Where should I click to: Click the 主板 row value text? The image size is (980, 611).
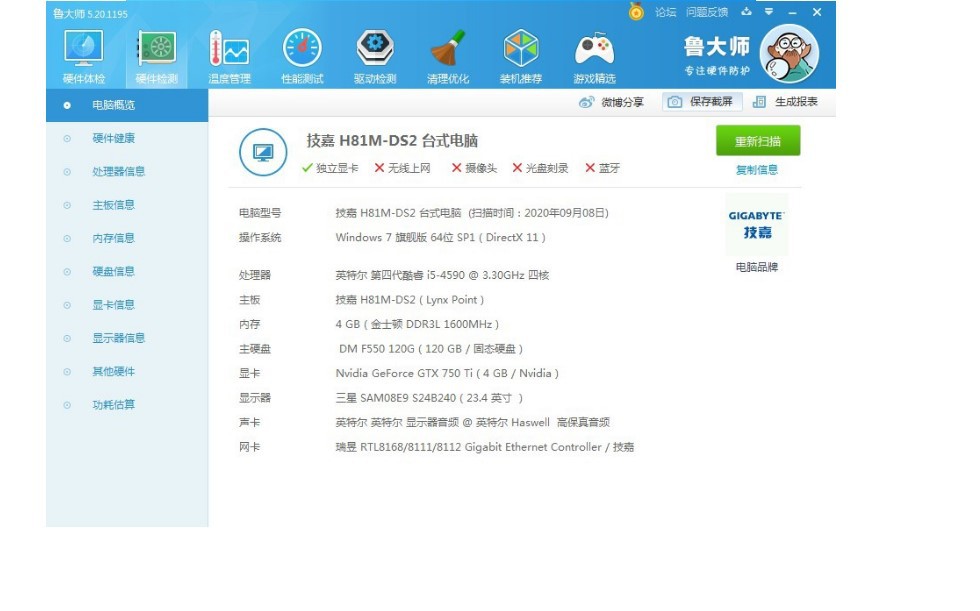pyautogui.click(x=410, y=300)
